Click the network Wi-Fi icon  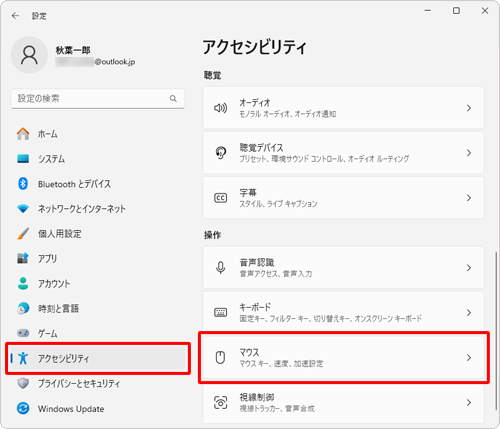coord(23,209)
